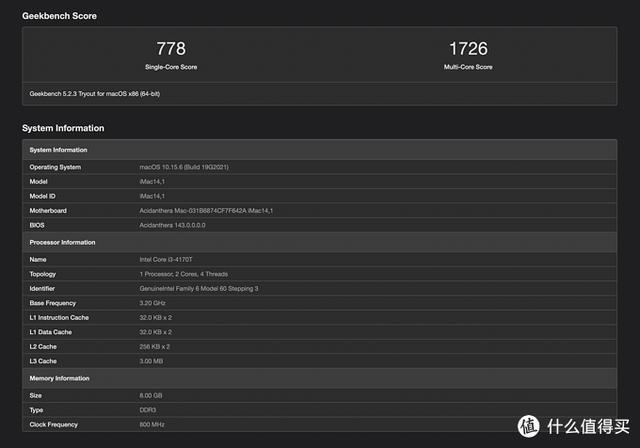Click the Identifier label
The image size is (640, 448).
coord(42,288)
